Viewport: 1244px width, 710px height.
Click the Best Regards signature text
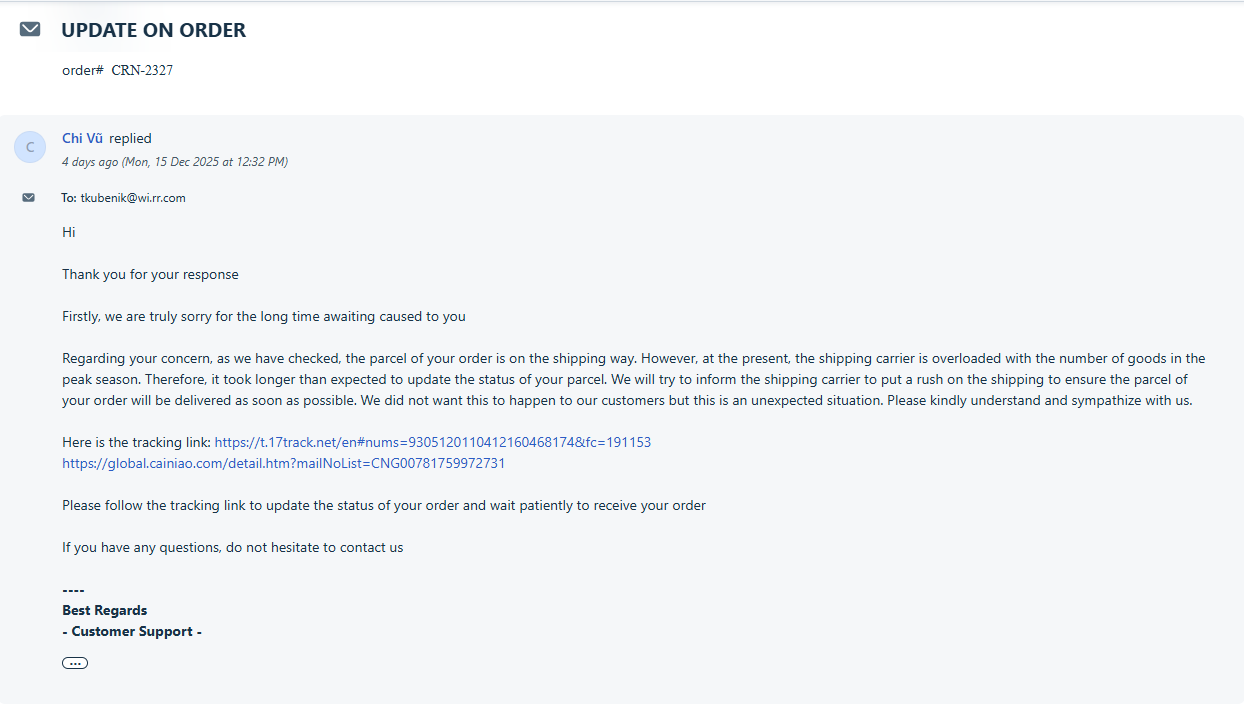coord(105,610)
